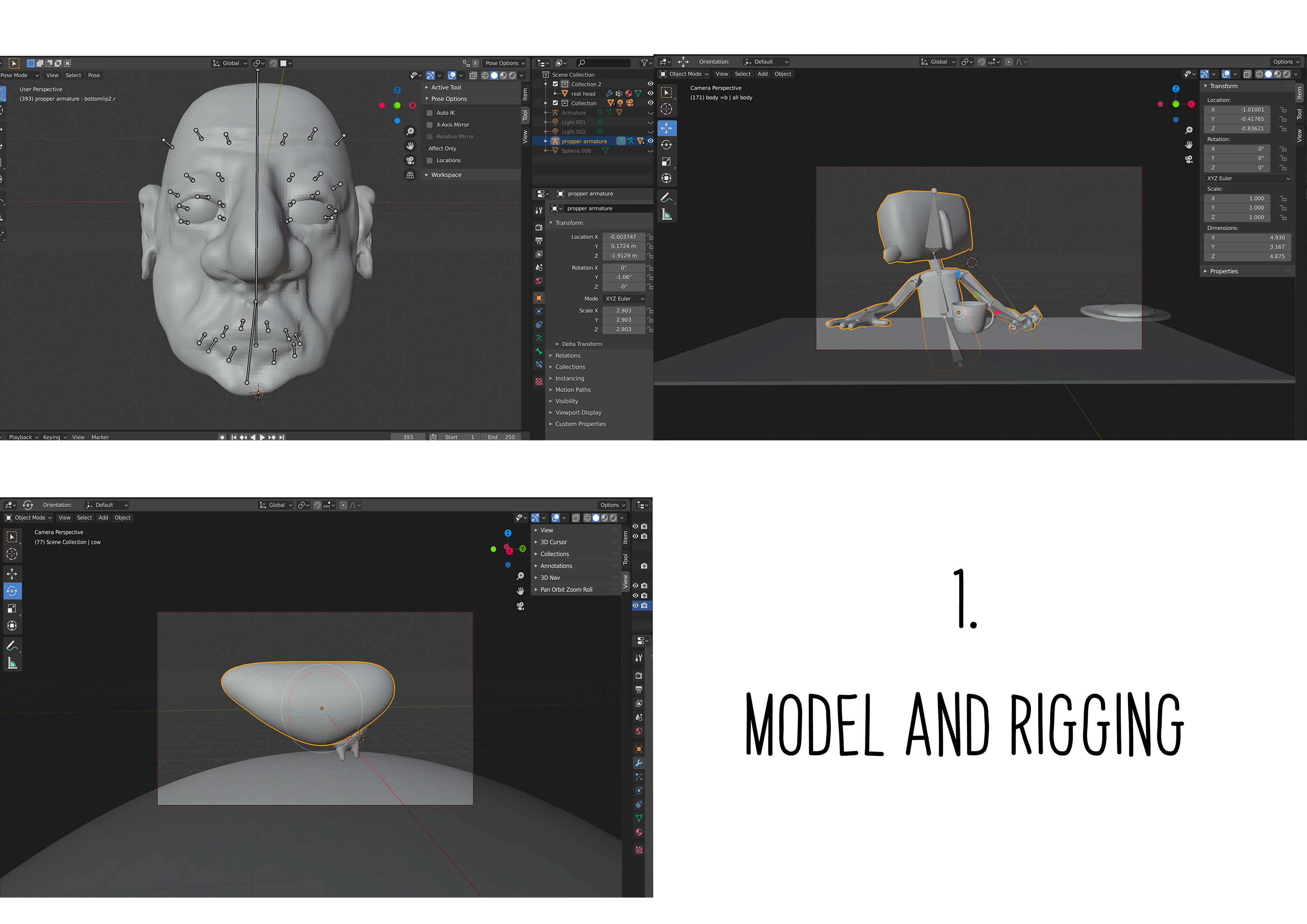Open Object Mode dropdown in 'all body' screenshot
Image resolution: width=1307 pixels, height=924 pixels.
pyautogui.click(x=684, y=74)
